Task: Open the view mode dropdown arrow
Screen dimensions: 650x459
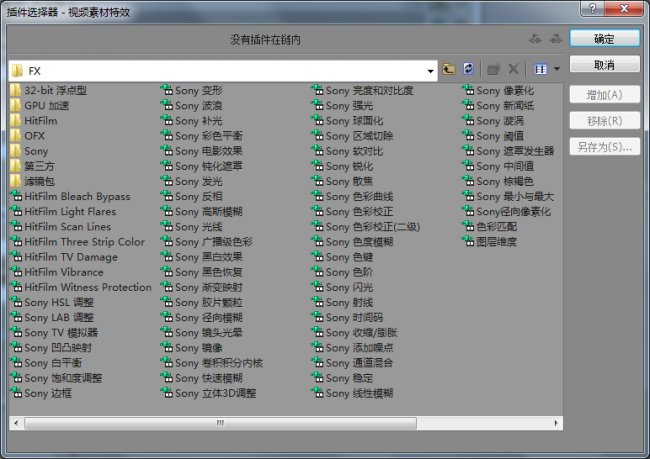Action: [x=557, y=69]
